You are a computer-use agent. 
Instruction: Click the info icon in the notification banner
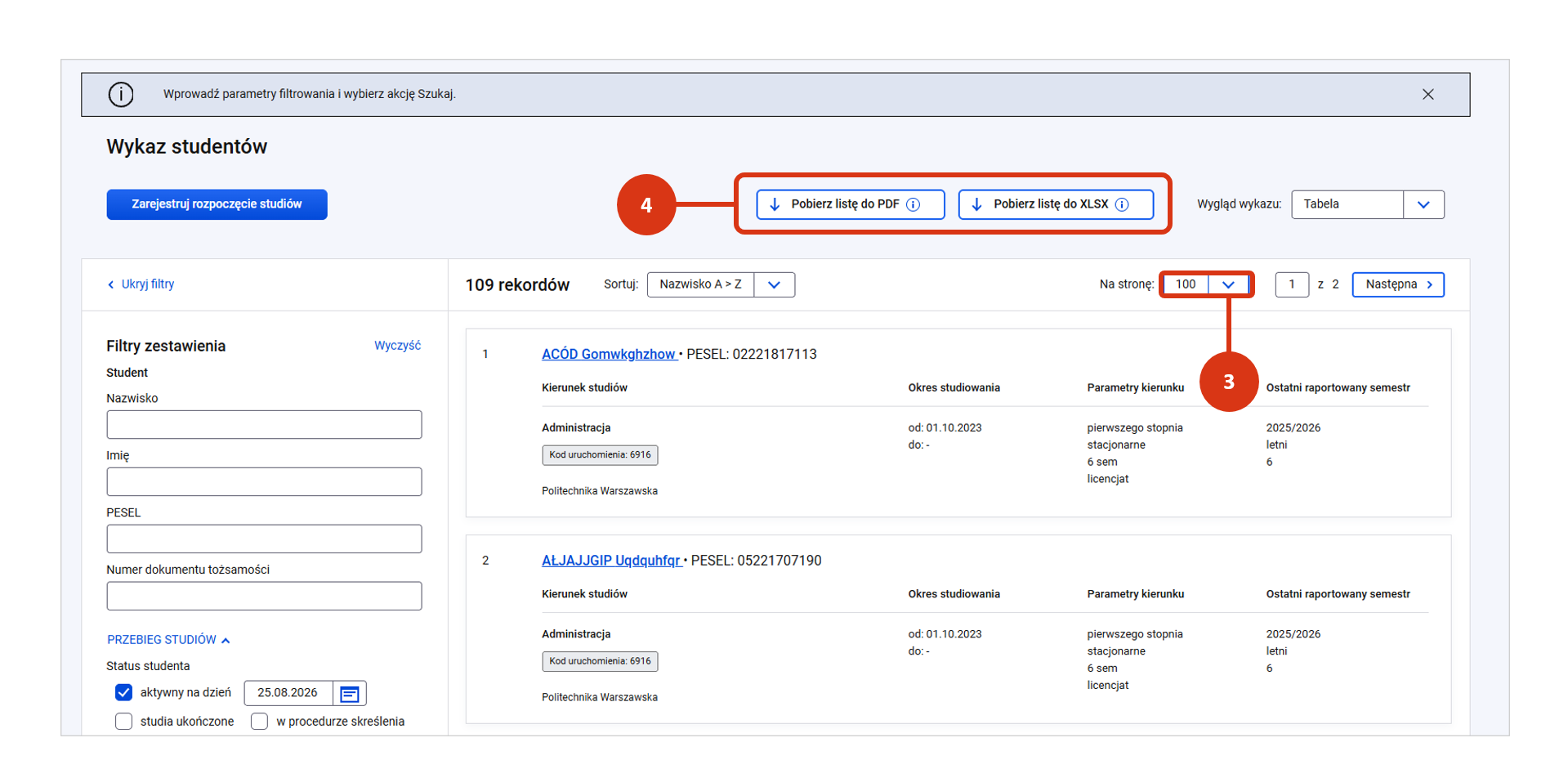(121, 95)
